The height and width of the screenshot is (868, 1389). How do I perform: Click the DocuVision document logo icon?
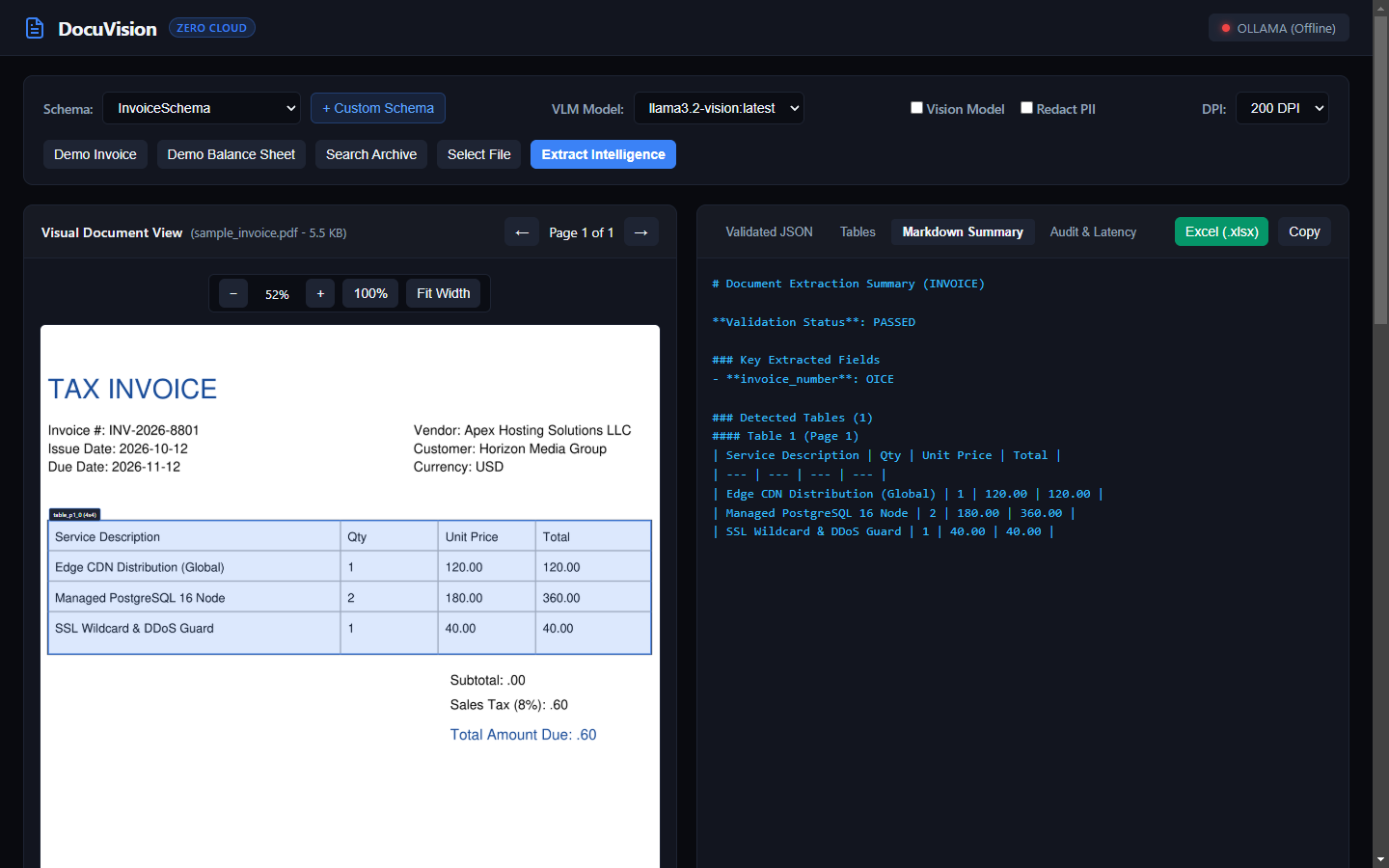pyautogui.click(x=35, y=28)
